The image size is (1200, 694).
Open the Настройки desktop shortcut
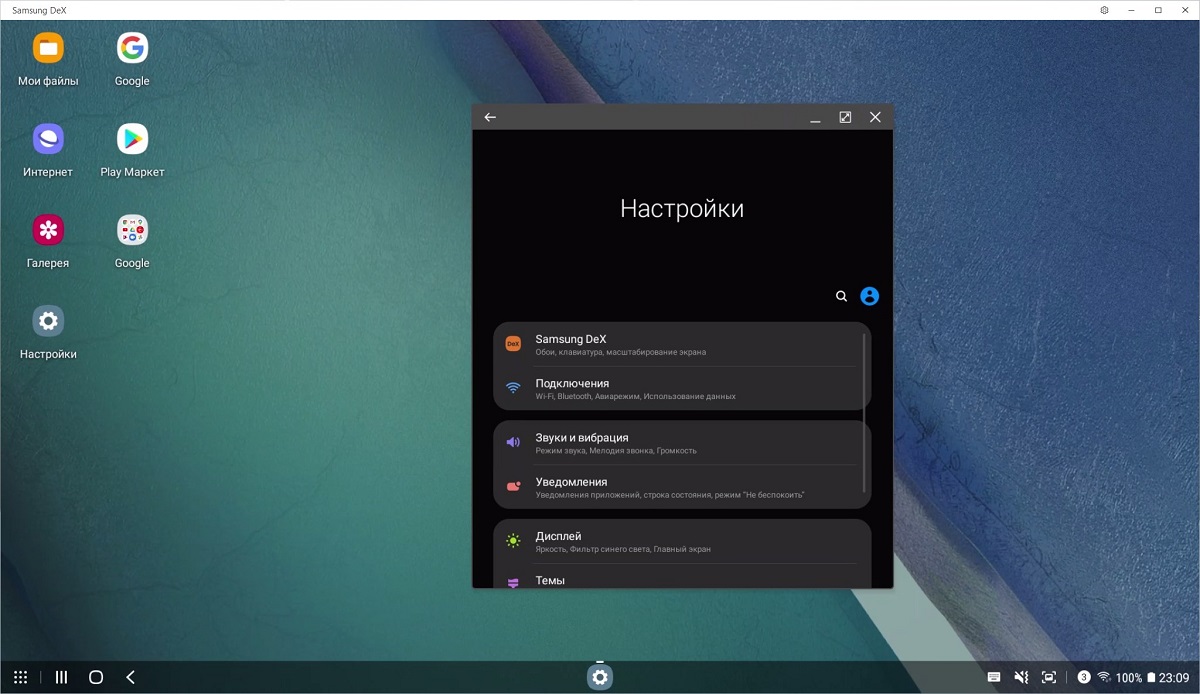tap(48, 321)
